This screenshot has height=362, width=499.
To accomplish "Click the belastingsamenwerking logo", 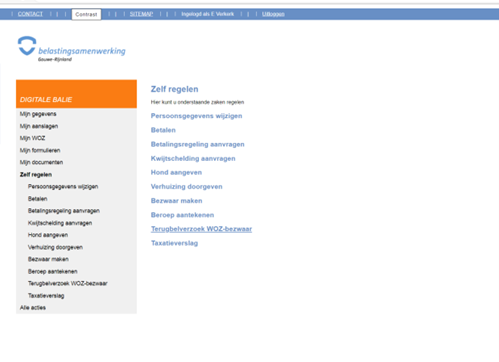I will click(72, 49).
